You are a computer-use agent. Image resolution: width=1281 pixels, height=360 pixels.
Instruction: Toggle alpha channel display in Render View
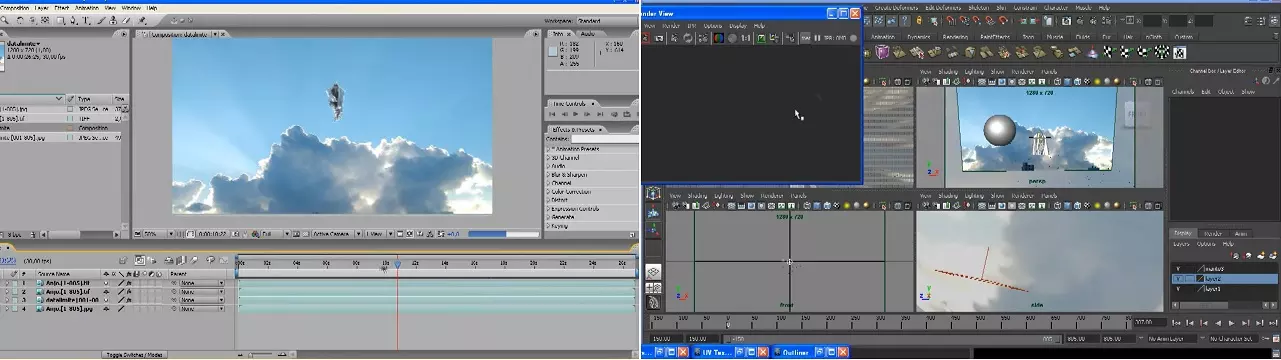pos(732,38)
